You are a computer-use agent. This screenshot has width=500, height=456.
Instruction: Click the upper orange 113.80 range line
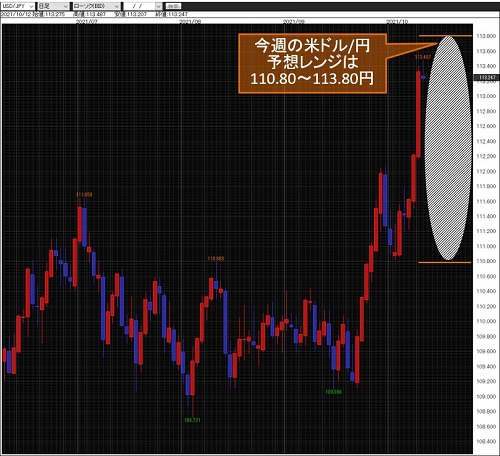tap(445, 36)
